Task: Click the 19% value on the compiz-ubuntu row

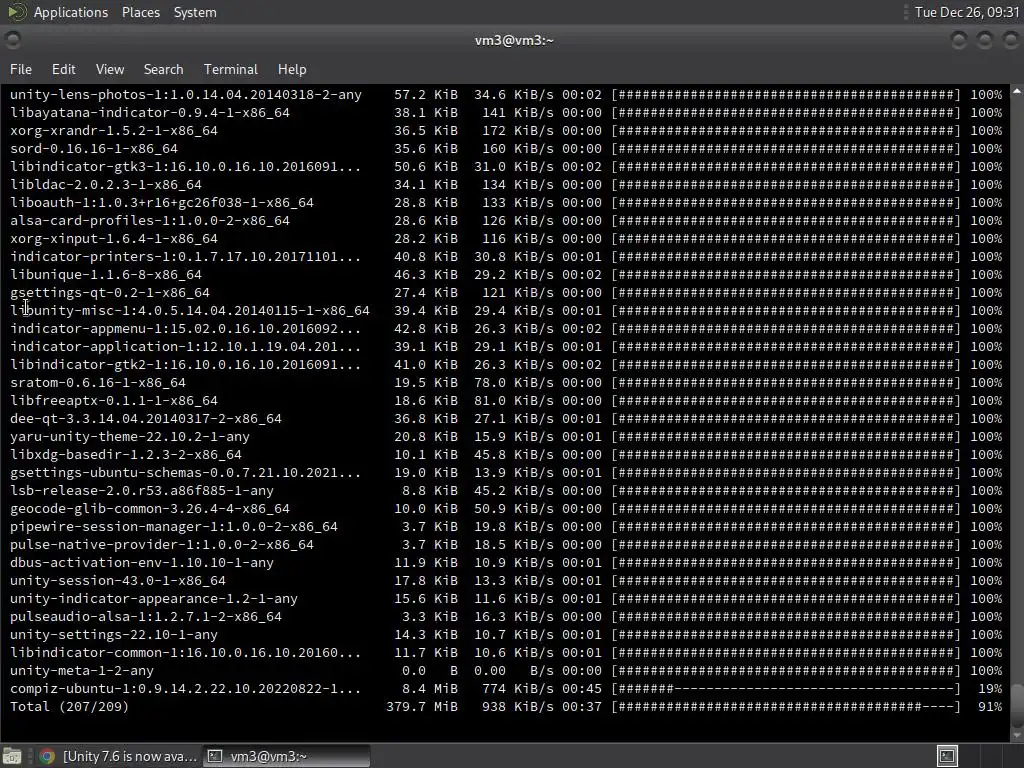Action: (x=990, y=688)
